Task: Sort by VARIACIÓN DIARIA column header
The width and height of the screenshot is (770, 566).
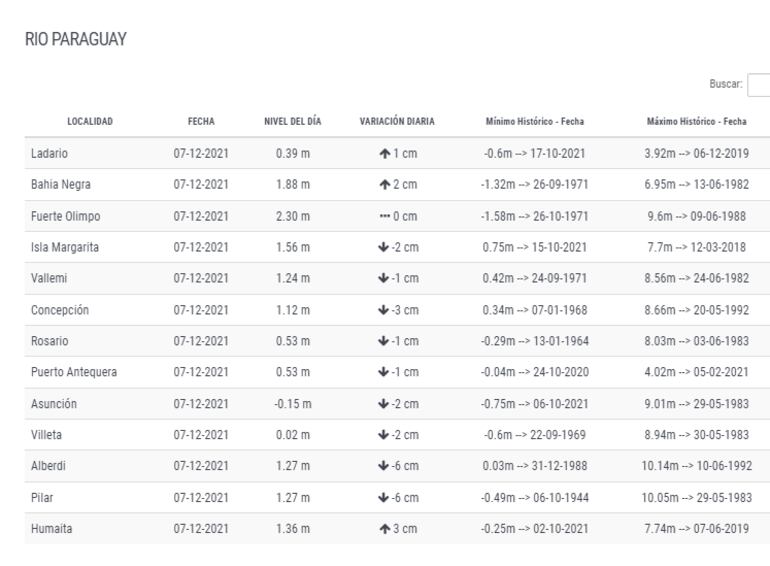Action: pyautogui.click(x=396, y=121)
